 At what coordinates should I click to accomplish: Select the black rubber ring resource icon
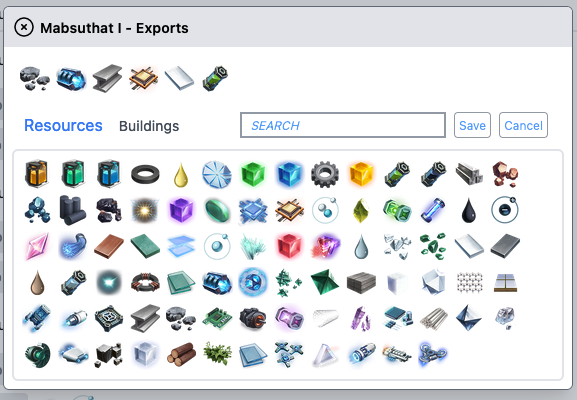[x=145, y=174]
